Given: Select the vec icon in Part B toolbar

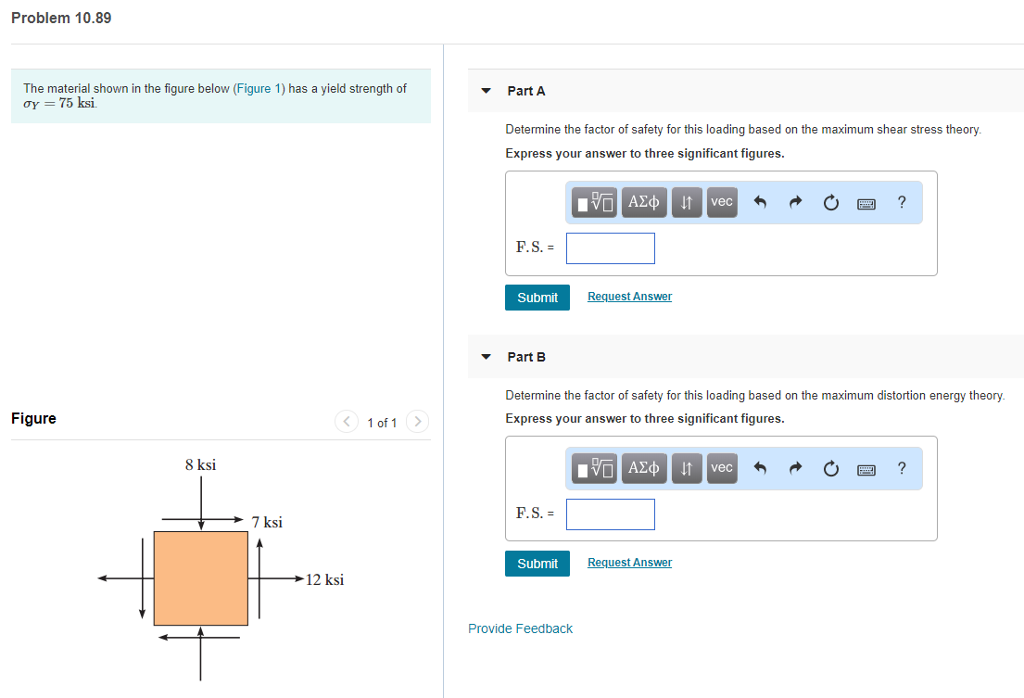Looking at the screenshot, I should 721,468.
